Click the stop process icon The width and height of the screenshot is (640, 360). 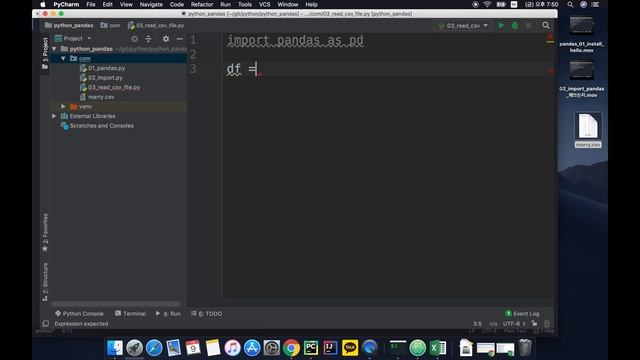(x=528, y=25)
